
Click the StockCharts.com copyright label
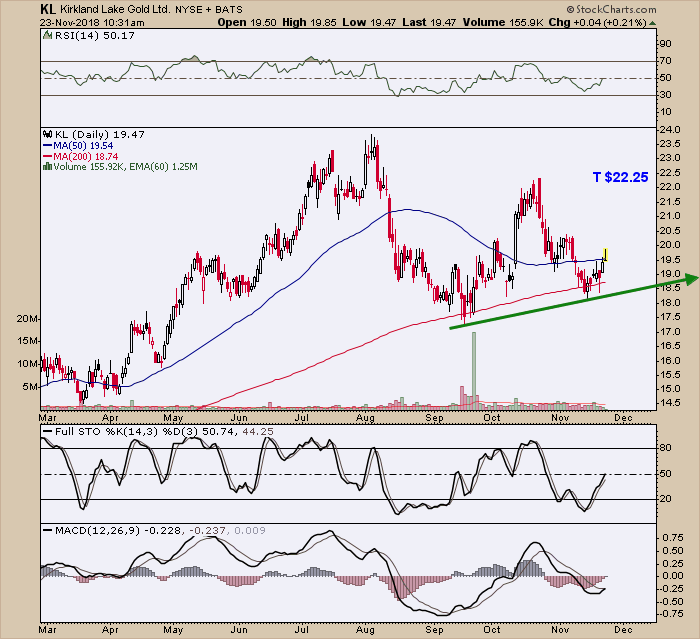[x=612, y=9]
